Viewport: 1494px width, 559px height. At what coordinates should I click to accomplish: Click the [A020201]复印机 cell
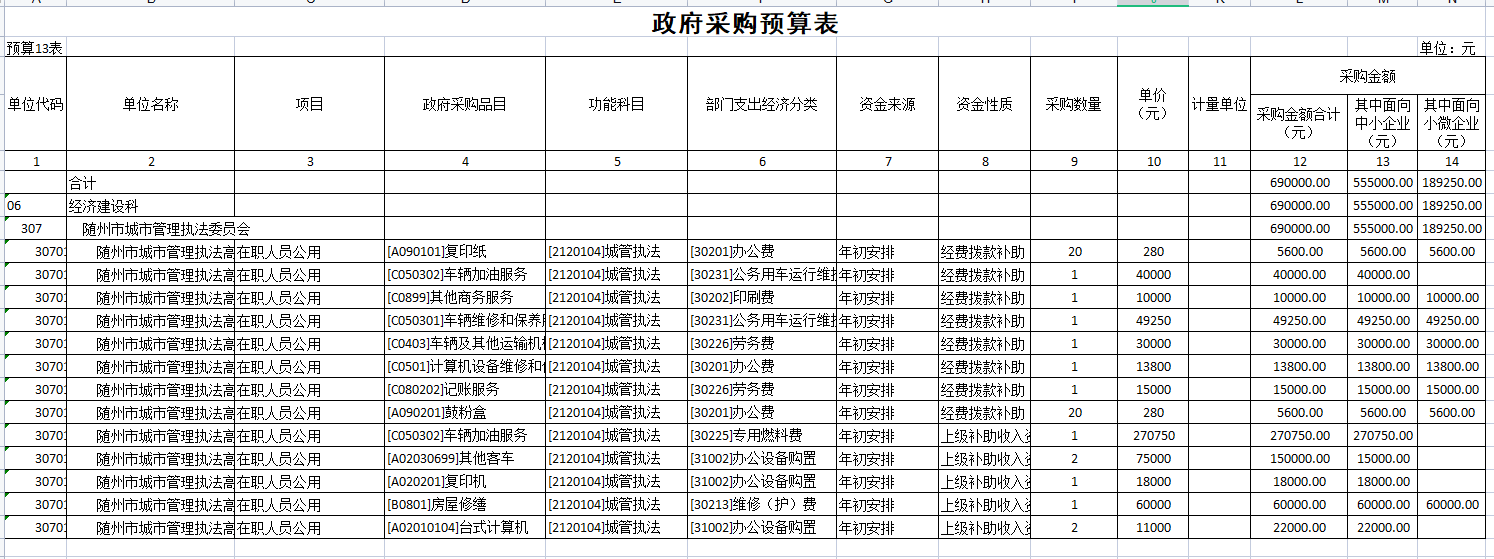tap(465, 482)
